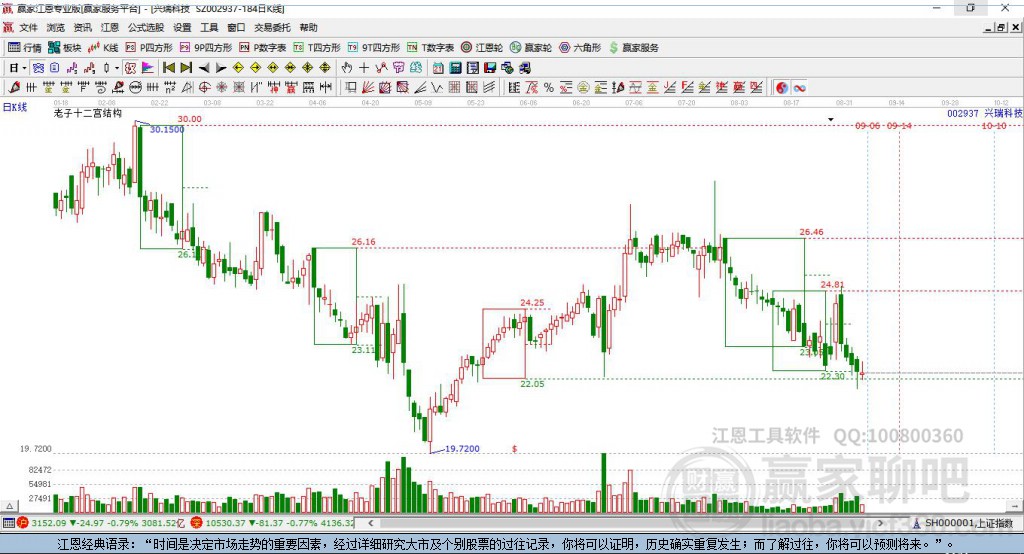1024x554 pixels.
Task: Open the 浏览 menu
Action: (x=56, y=27)
